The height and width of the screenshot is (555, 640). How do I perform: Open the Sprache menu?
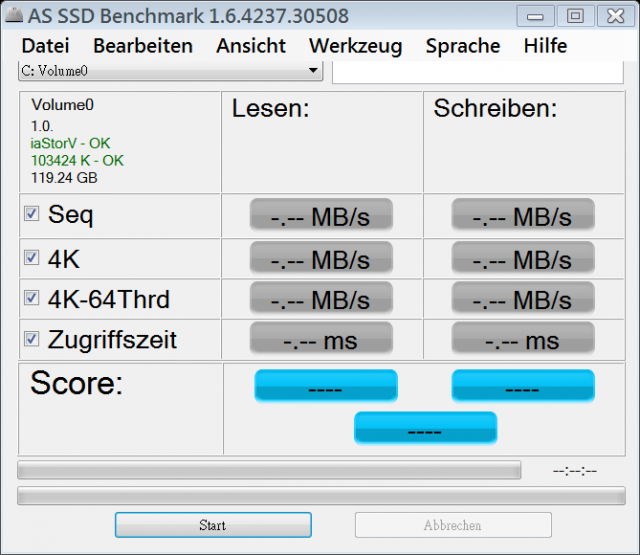point(463,45)
